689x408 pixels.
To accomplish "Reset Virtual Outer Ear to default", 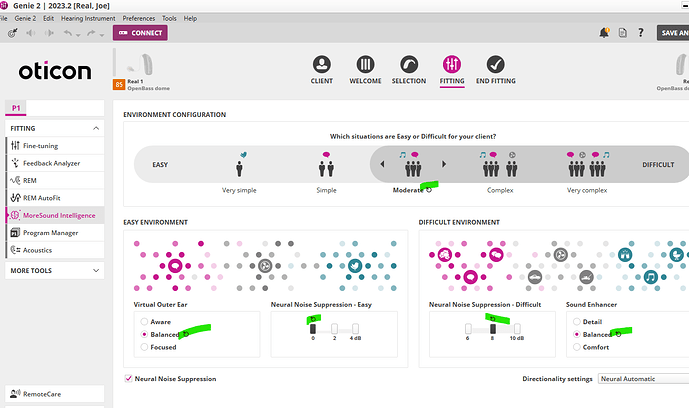I will click(186, 334).
